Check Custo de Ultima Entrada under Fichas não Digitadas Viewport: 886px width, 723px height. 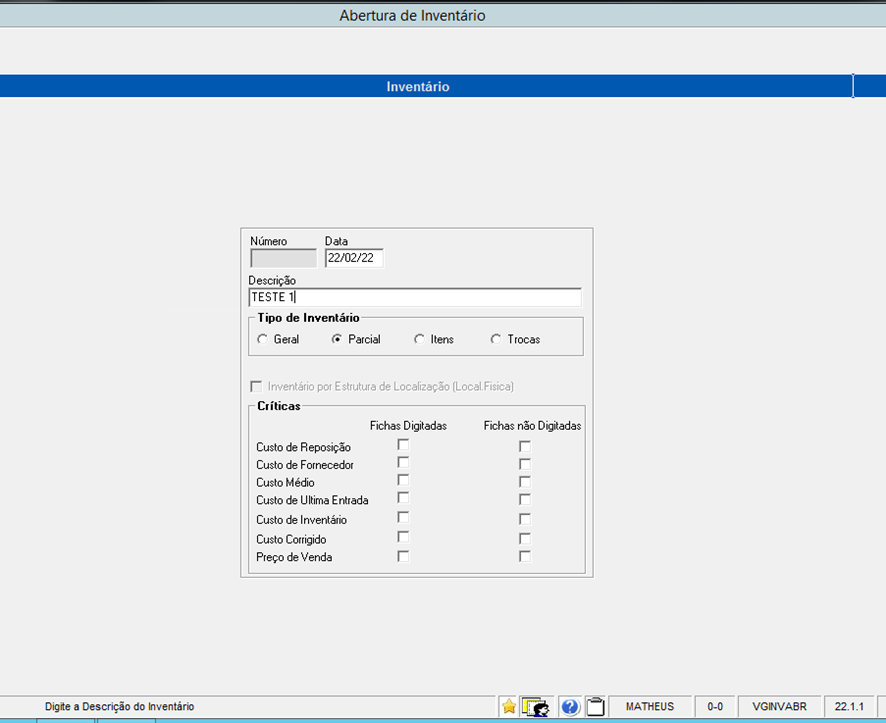point(525,499)
